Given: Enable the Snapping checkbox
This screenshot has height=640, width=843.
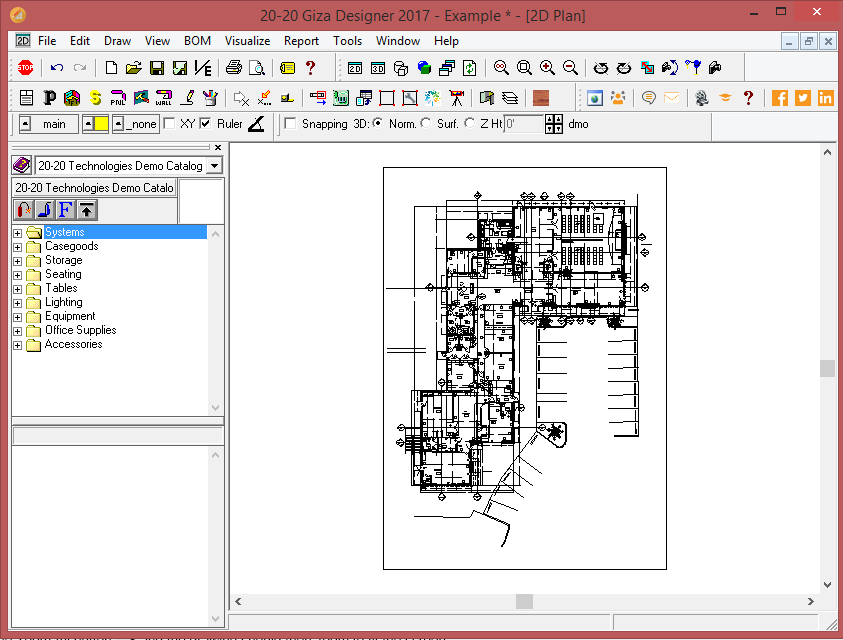Looking at the screenshot, I should (290, 124).
